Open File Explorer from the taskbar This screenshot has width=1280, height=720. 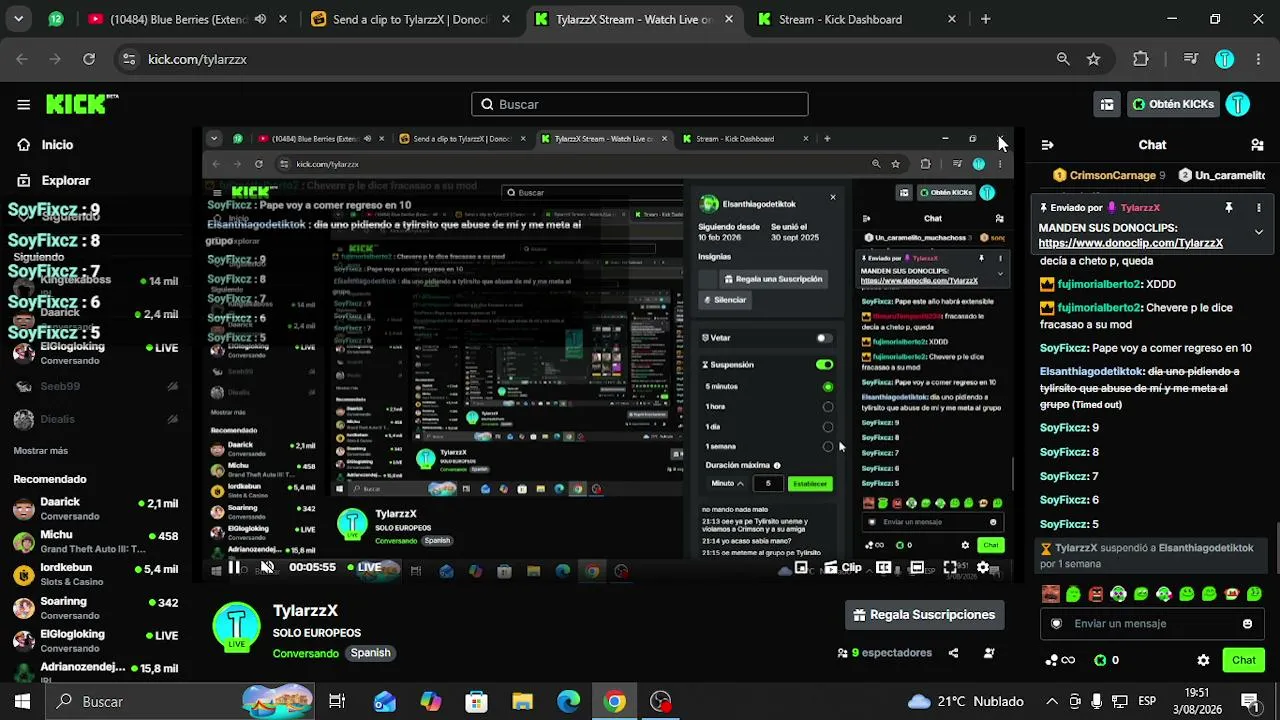[x=522, y=701]
